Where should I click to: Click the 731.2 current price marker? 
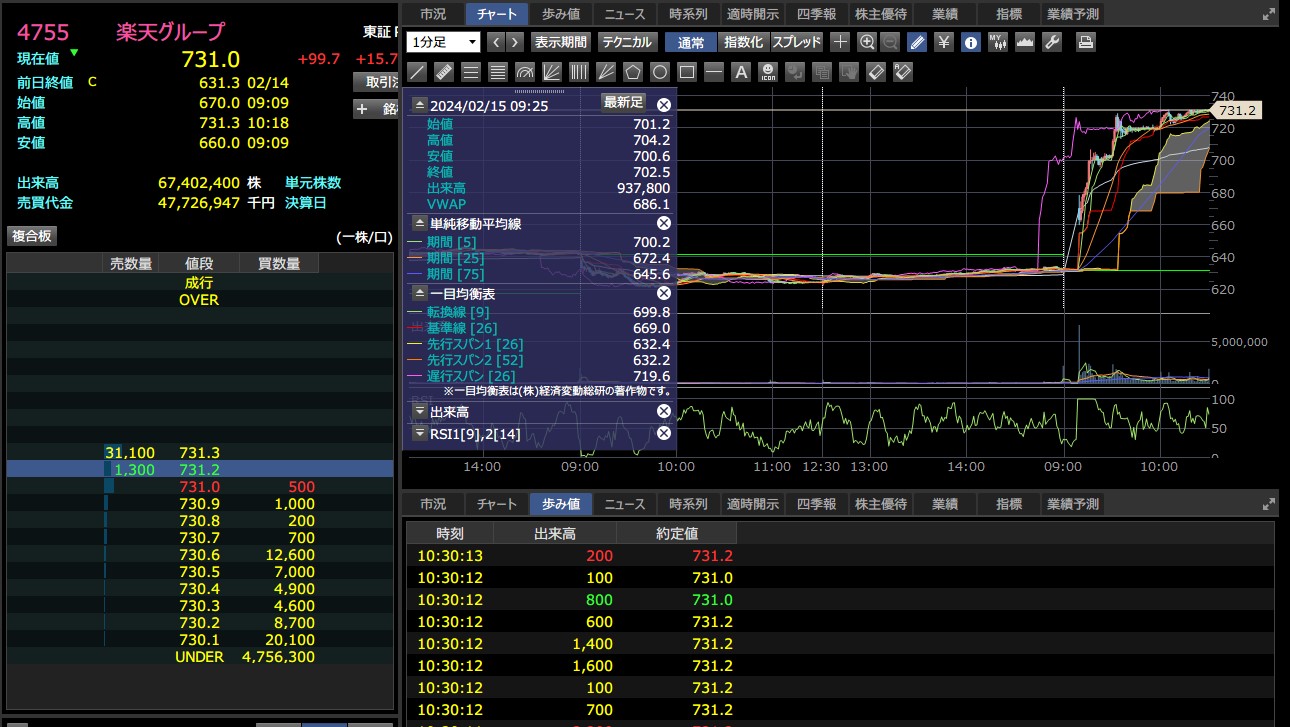1238,110
